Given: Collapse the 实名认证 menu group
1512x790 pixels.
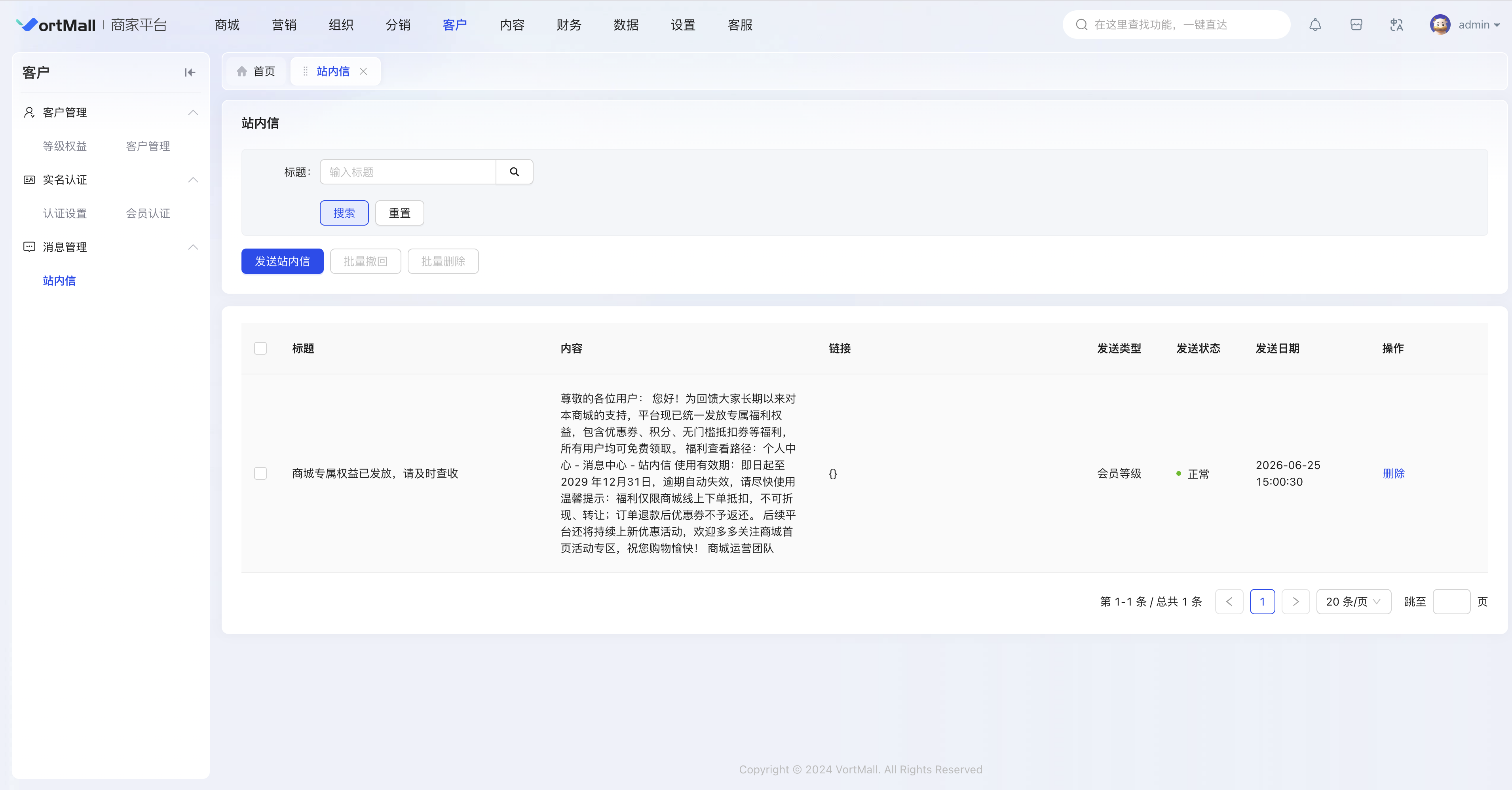Looking at the screenshot, I should pyautogui.click(x=192, y=180).
